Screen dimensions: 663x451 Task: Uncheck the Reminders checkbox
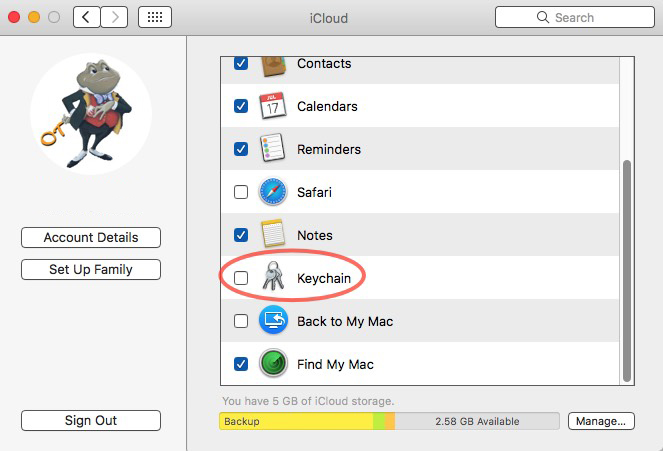(x=241, y=149)
